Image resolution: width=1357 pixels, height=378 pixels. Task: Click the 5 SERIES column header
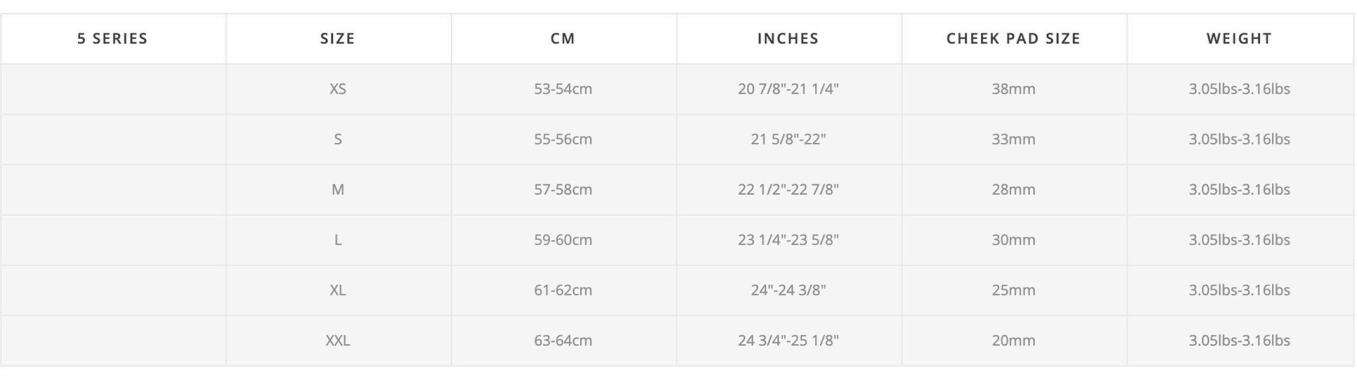coord(113,39)
